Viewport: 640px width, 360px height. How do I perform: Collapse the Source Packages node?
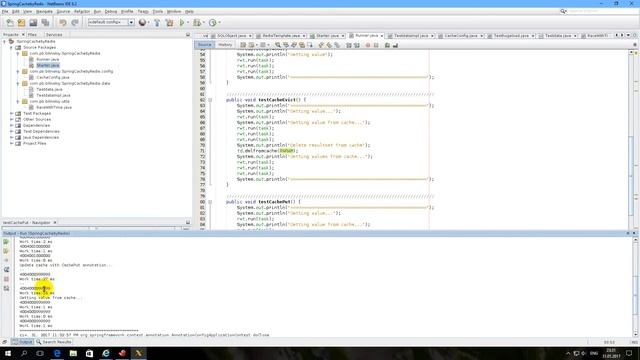coord(11,47)
